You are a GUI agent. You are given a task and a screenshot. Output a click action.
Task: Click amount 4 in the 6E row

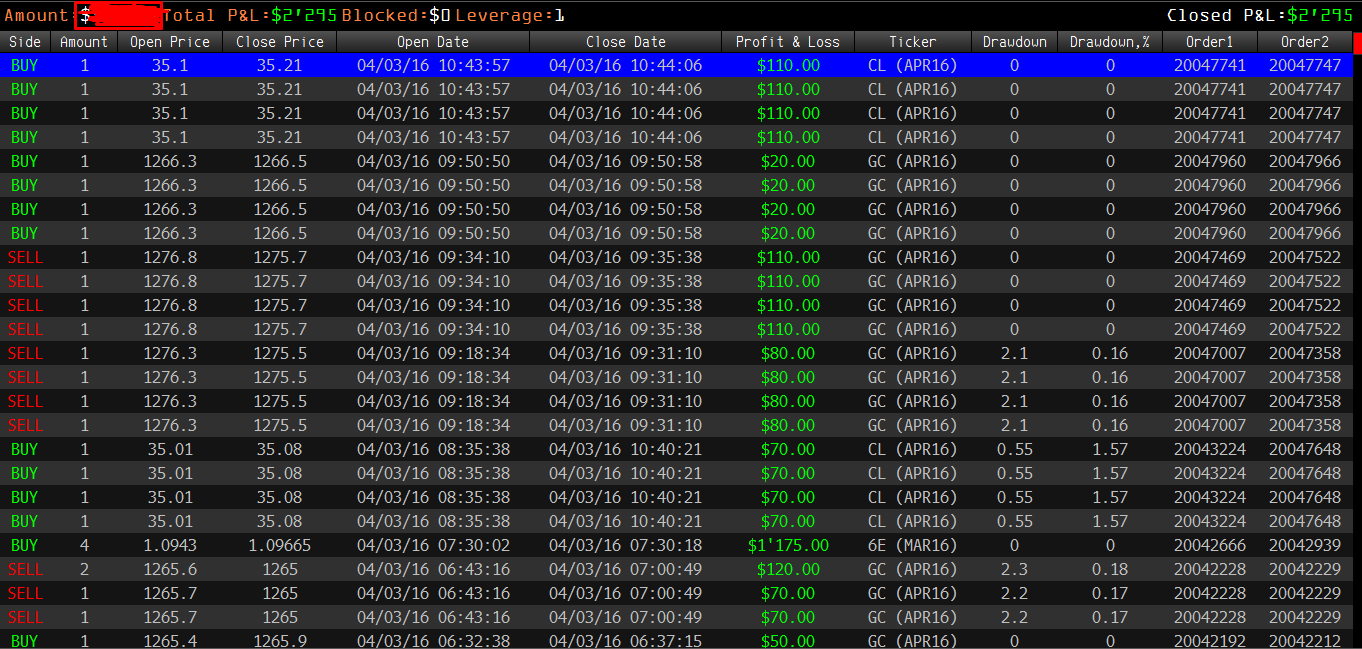(x=84, y=545)
